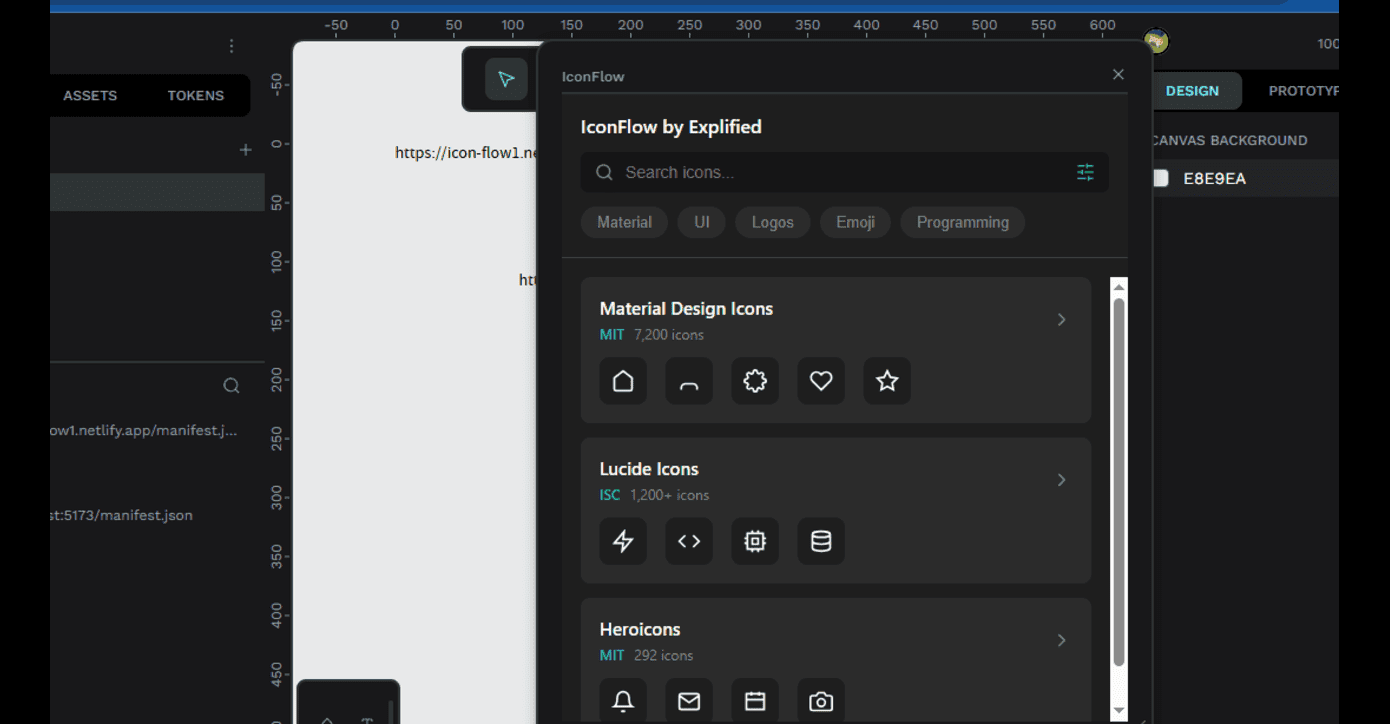Screen dimensions: 1390x724
Task: Click the code brackets icon in Lucide
Action: coord(689,541)
